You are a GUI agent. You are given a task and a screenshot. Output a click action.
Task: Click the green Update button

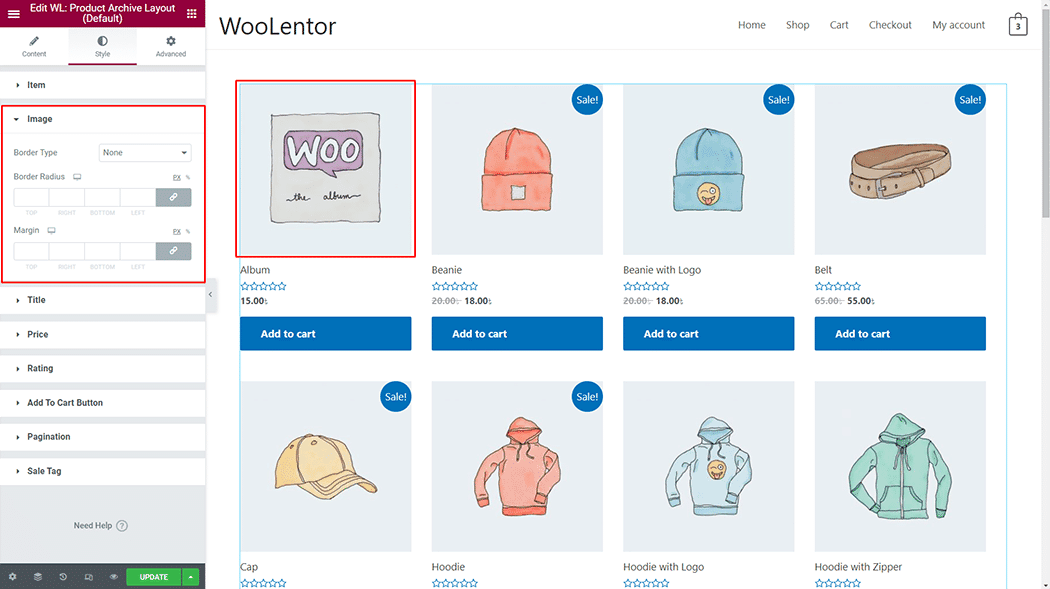click(153, 577)
